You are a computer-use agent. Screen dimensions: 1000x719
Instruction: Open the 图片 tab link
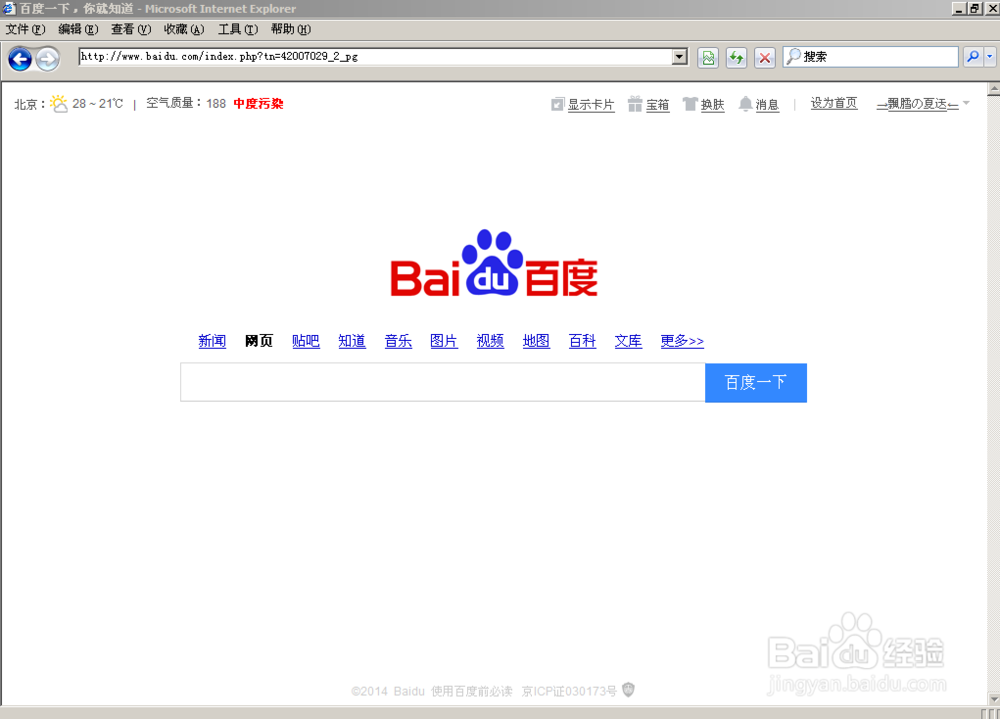444,341
